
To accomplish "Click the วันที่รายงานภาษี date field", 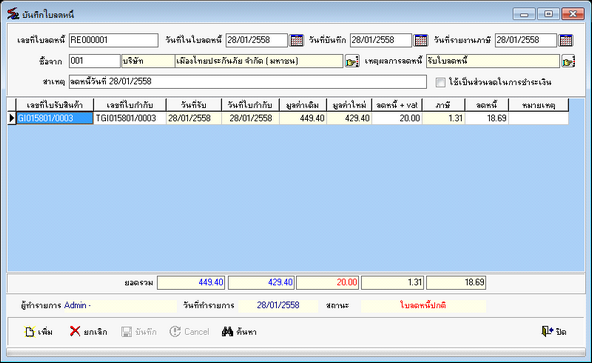I will 526,40.
